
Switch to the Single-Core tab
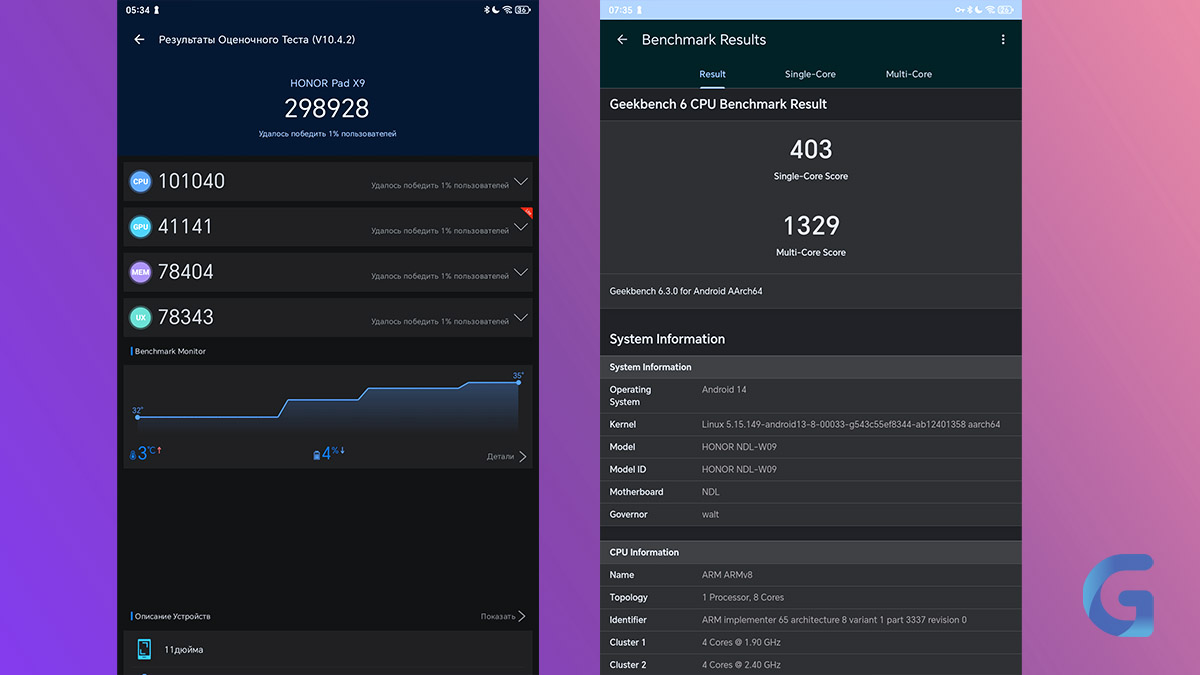point(810,74)
